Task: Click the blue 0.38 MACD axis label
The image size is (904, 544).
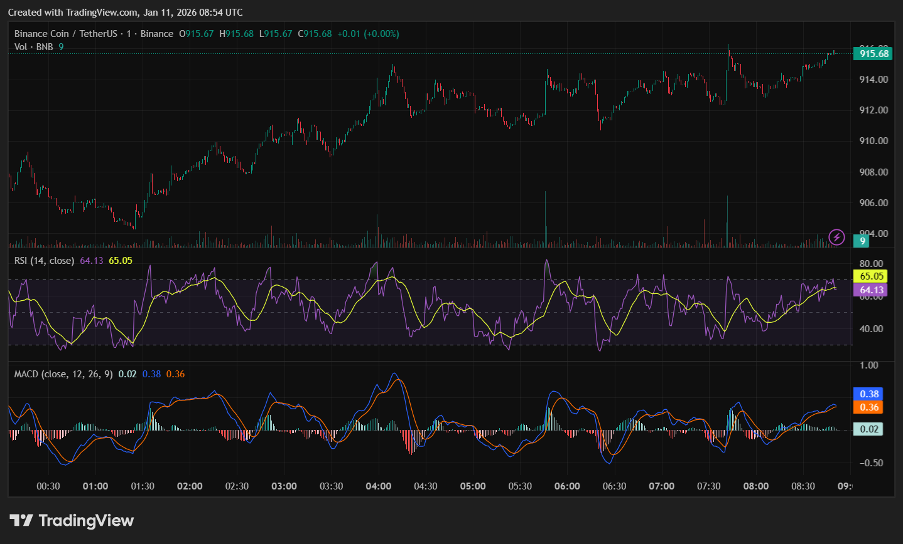Action: (869, 394)
